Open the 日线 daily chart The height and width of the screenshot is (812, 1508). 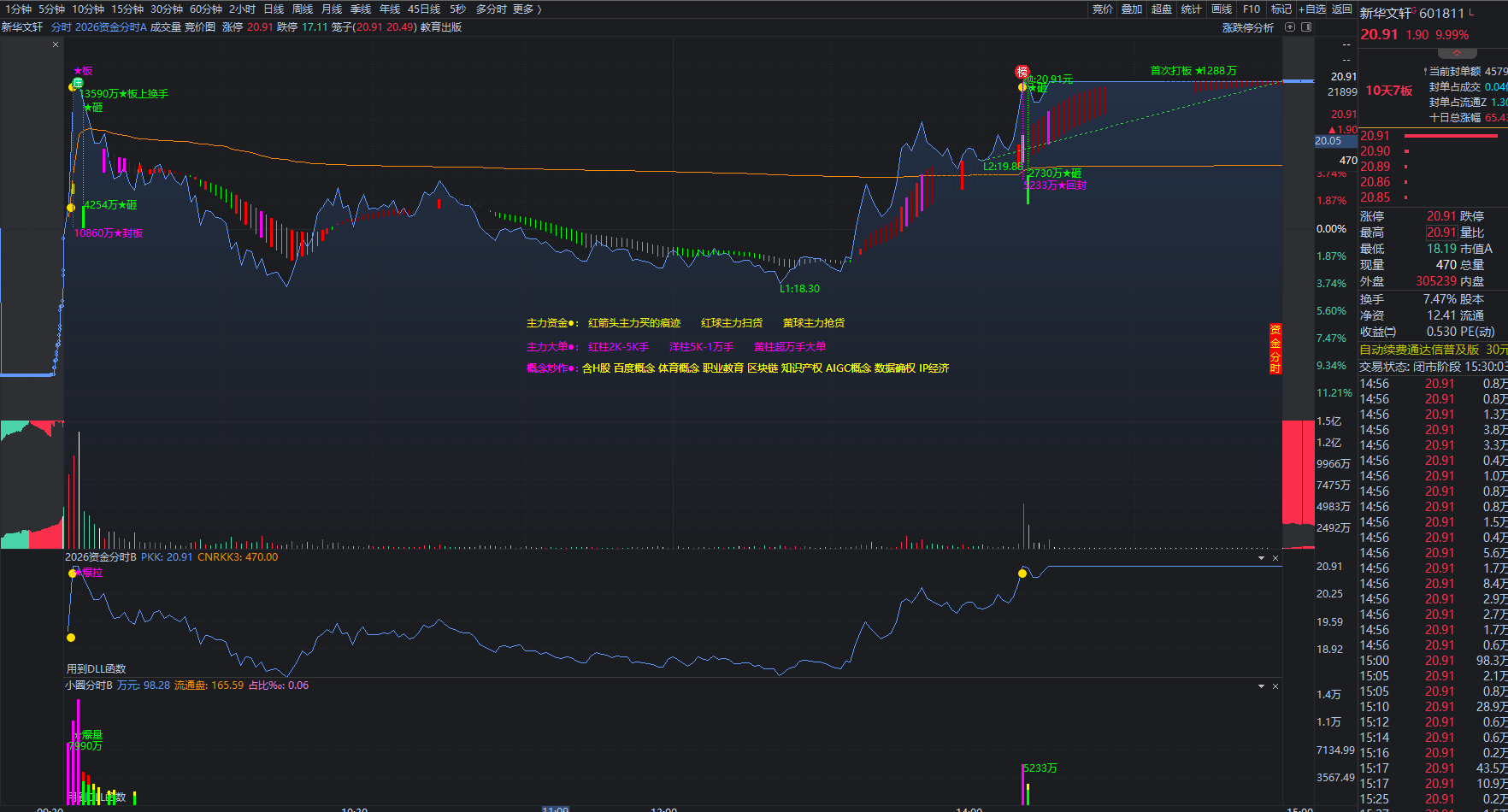coord(274,9)
